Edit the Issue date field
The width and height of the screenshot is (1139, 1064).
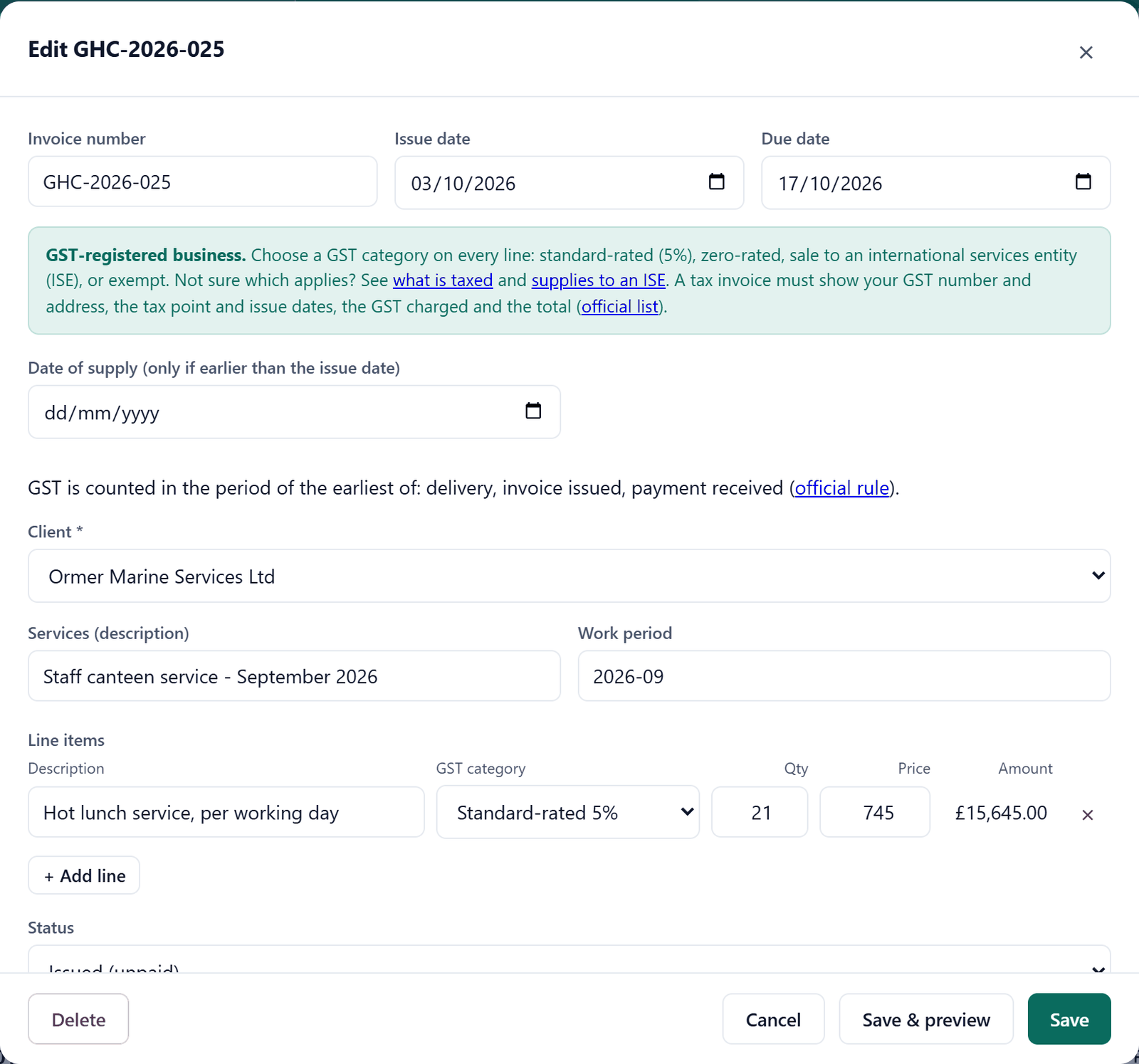pos(569,183)
